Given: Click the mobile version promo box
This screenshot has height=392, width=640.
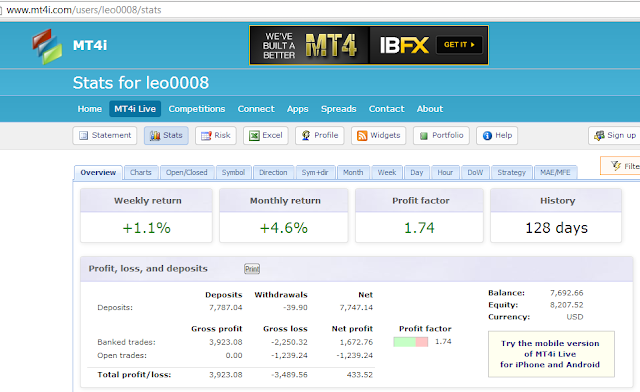Looking at the screenshot, I should coord(551,354).
